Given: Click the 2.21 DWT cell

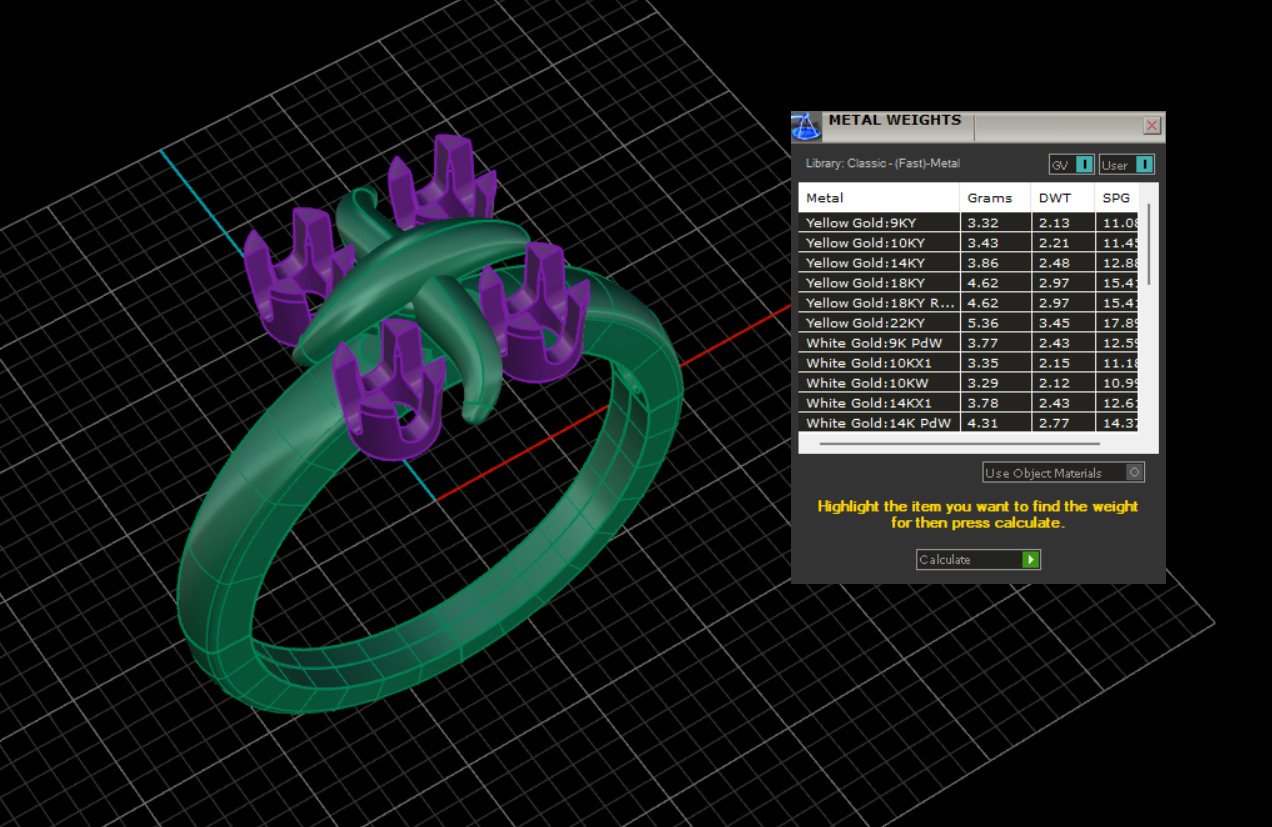Looking at the screenshot, I should (x=1062, y=243).
